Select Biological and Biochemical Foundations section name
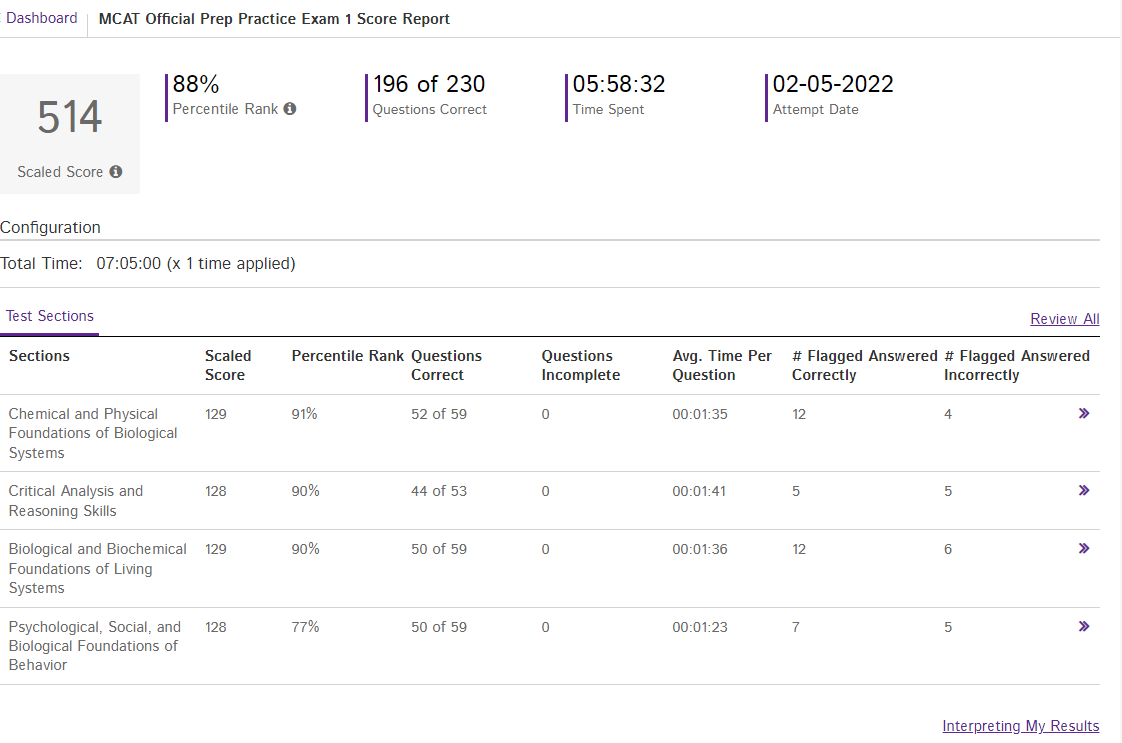 click(x=97, y=568)
